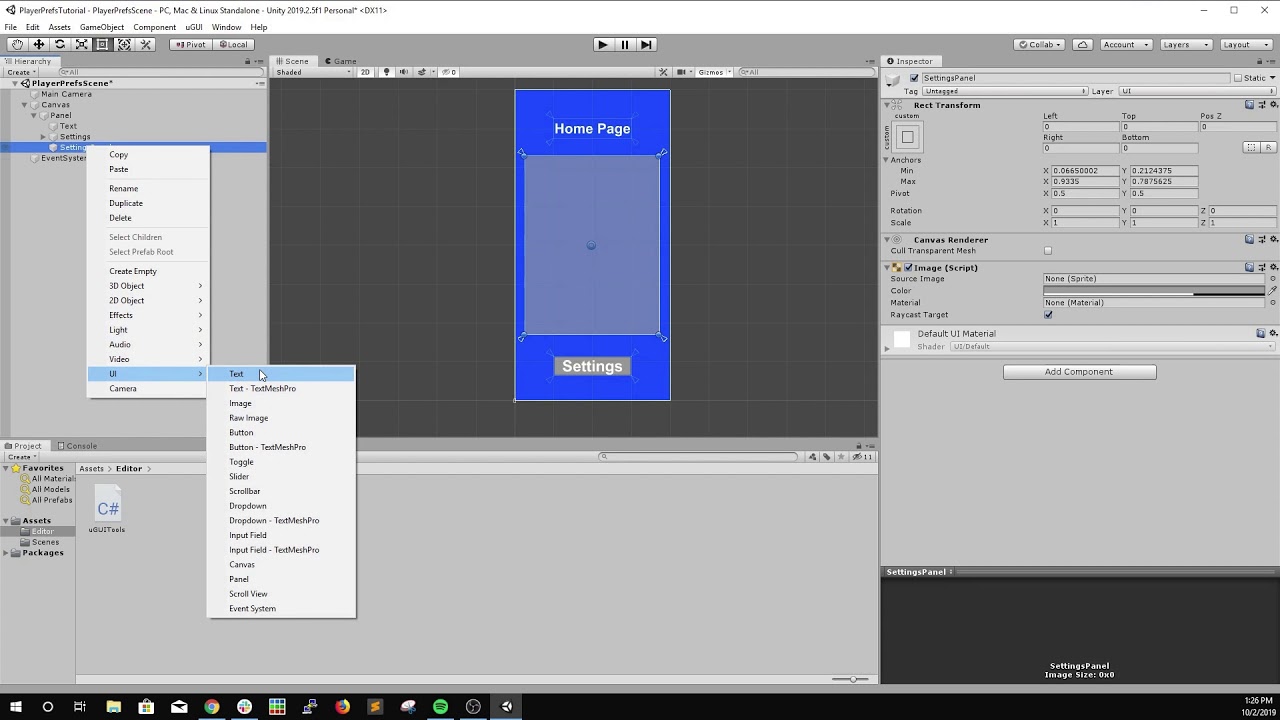This screenshot has height=720, width=1280.
Task: Open the Layout dropdown
Action: click(x=1246, y=44)
